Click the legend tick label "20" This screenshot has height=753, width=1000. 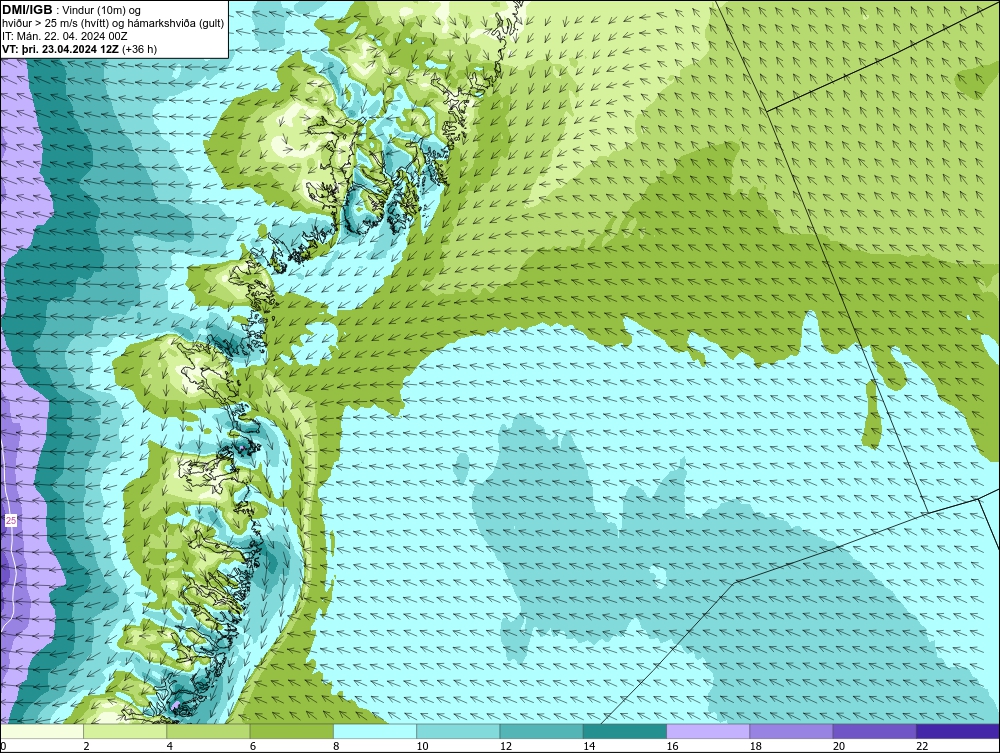point(839,746)
